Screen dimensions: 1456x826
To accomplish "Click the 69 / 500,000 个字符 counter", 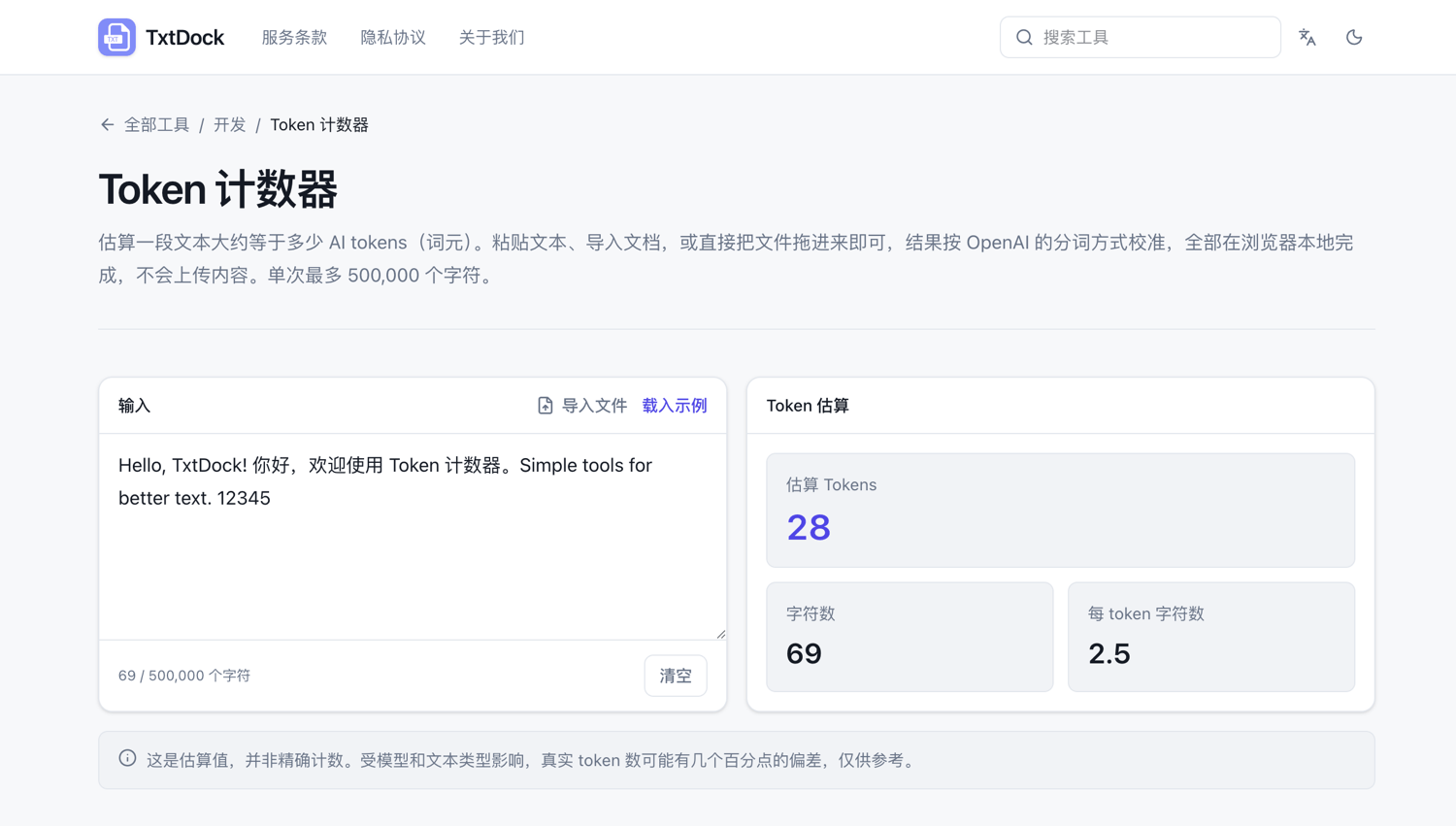I will (x=184, y=676).
